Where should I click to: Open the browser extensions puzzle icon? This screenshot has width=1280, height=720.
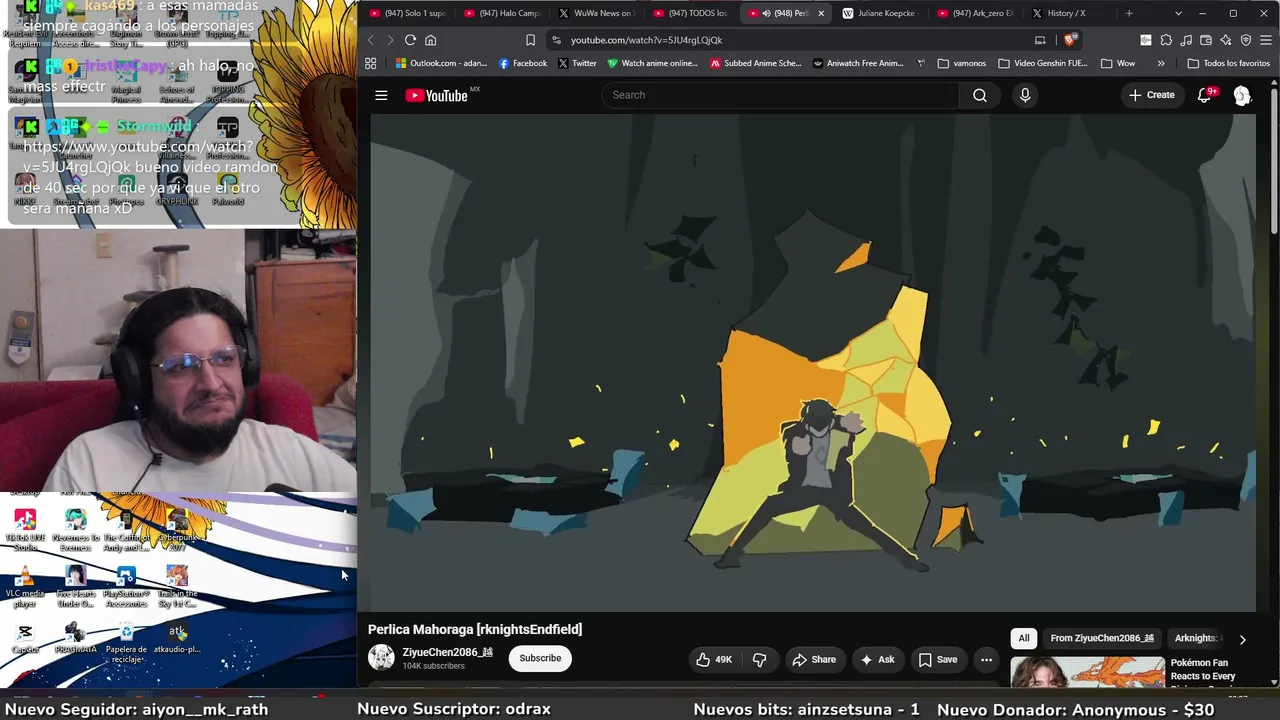[x=1166, y=40]
